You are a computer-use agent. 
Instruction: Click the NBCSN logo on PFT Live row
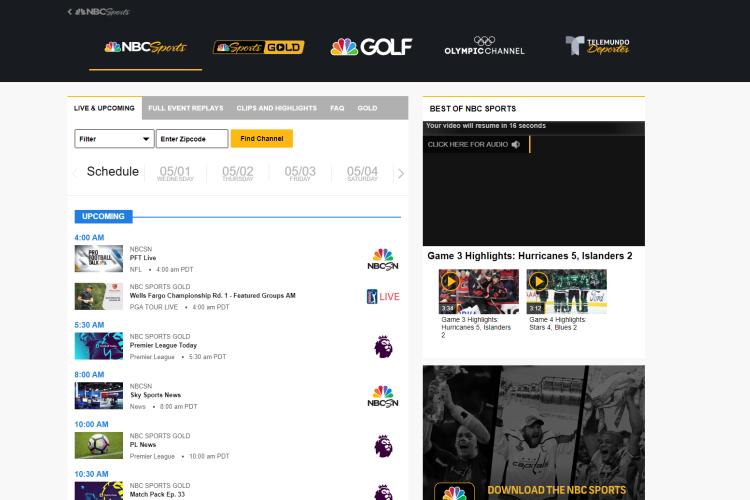pyautogui.click(x=383, y=259)
